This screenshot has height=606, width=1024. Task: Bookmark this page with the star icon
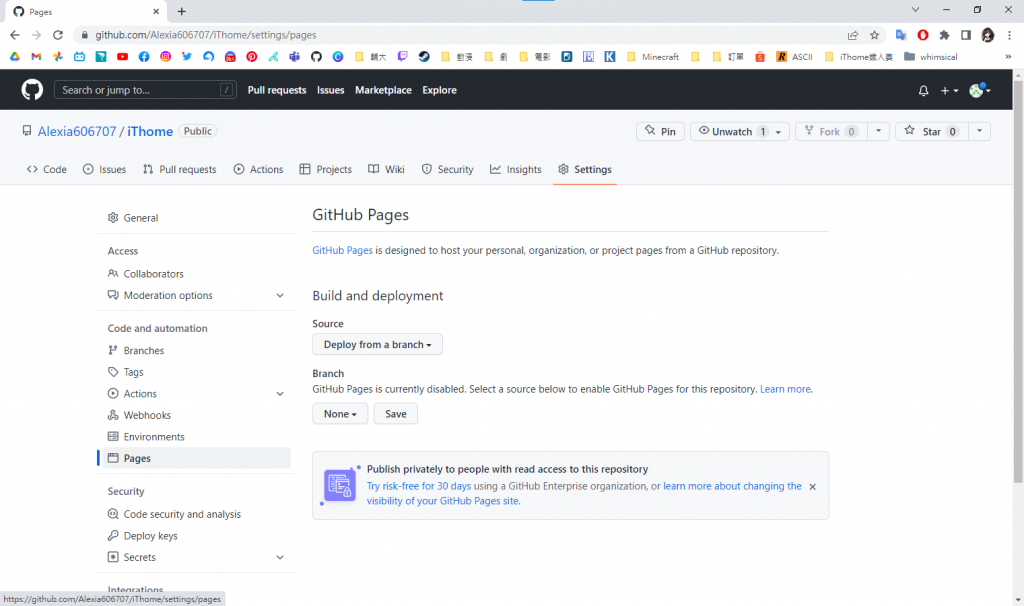pyautogui.click(x=874, y=35)
